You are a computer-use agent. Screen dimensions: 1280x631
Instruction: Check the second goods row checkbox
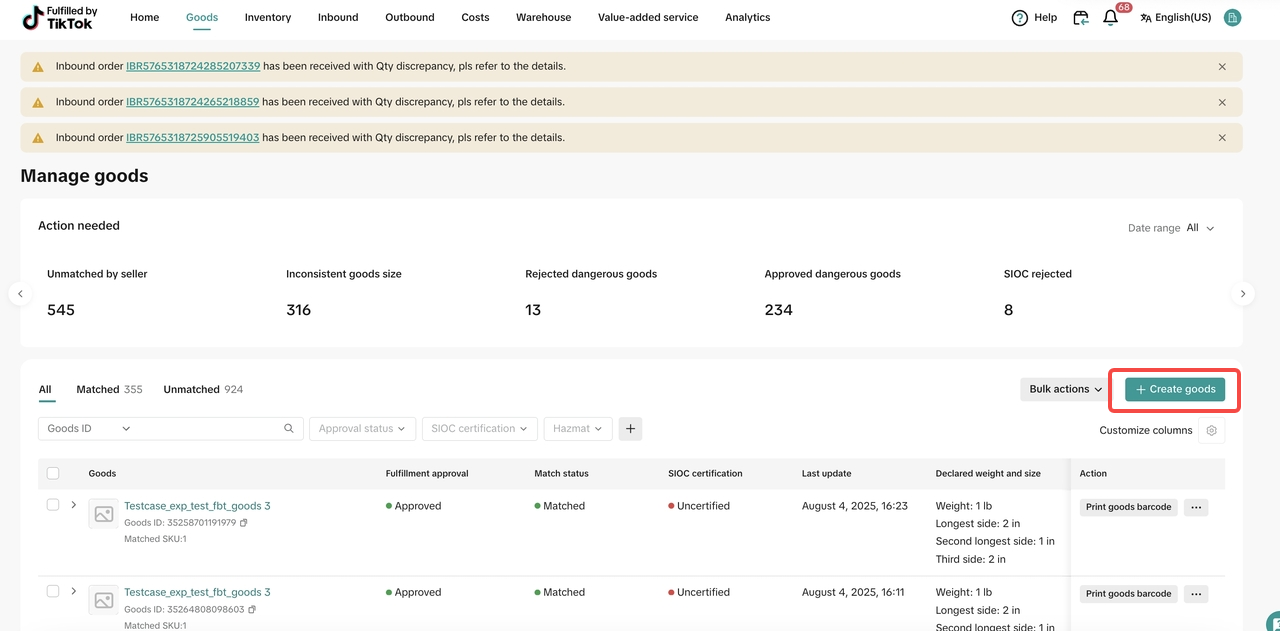53,591
